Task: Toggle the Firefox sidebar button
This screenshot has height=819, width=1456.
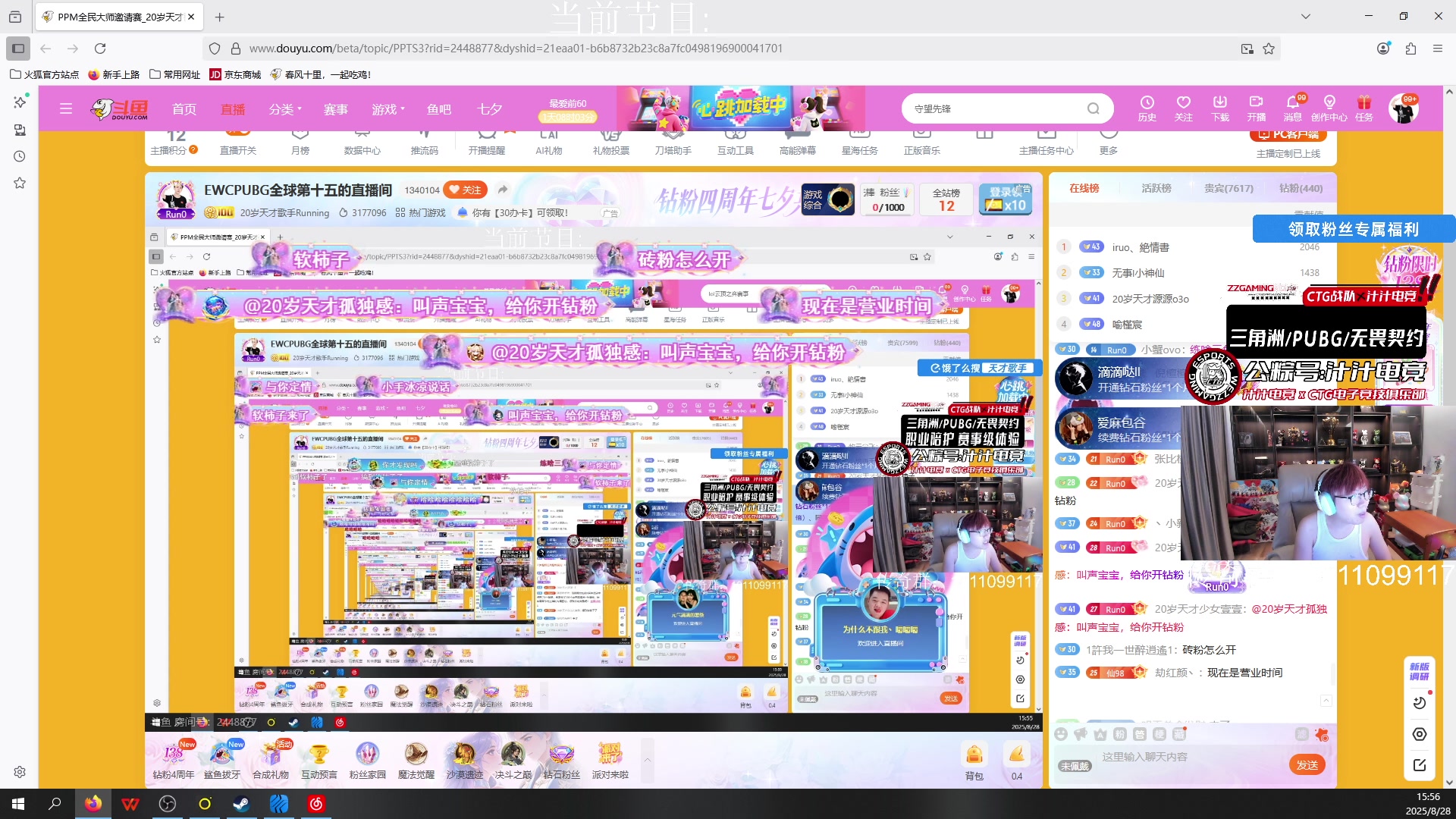Action: pos(18,49)
